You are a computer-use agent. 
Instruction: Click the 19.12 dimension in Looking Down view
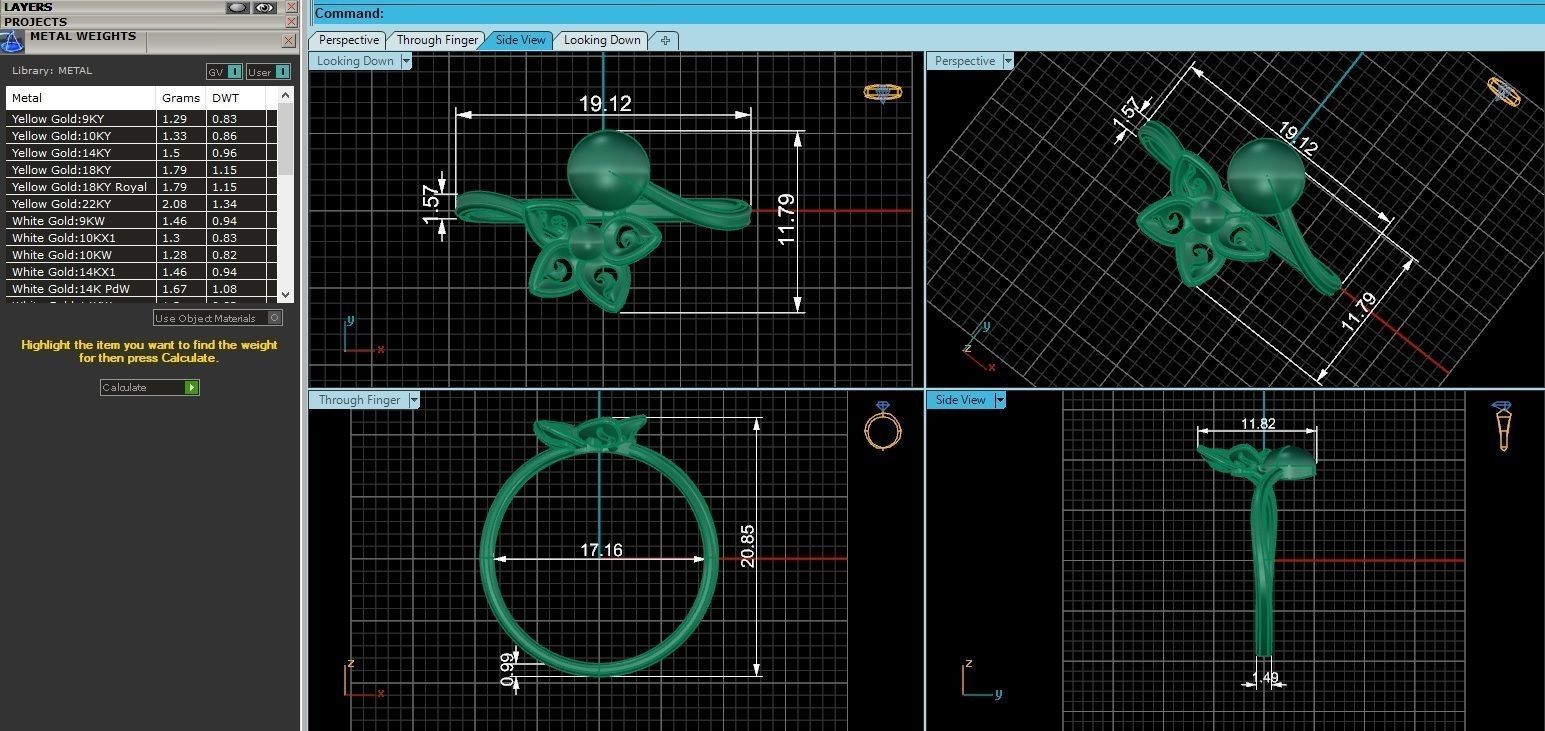[x=605, y=104]
